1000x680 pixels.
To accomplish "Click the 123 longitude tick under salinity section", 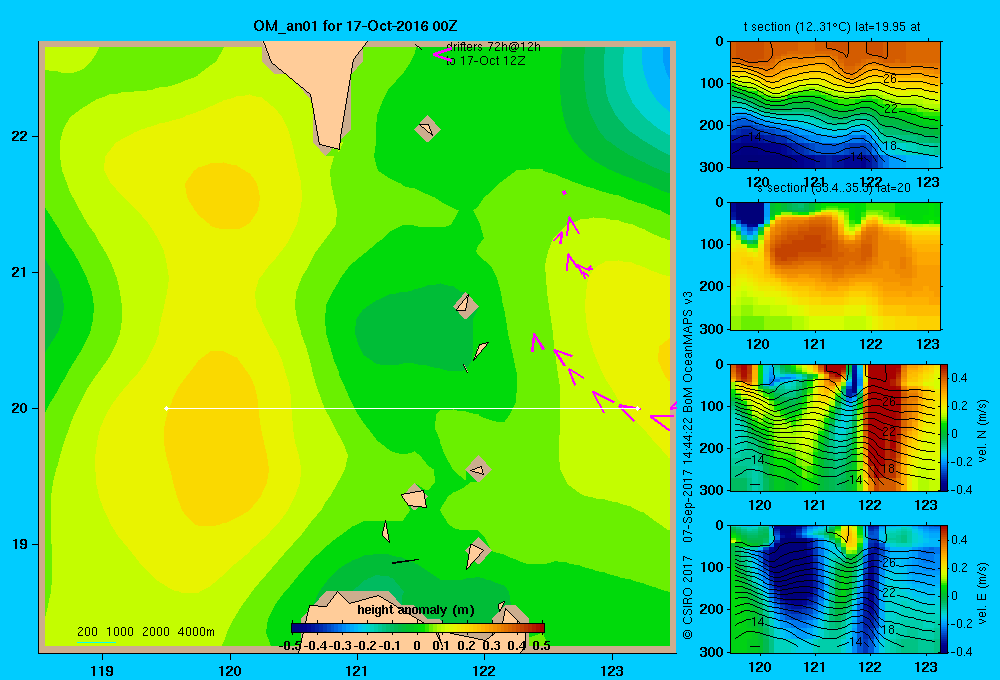I will pyautogui.click(x=927, y=344).
